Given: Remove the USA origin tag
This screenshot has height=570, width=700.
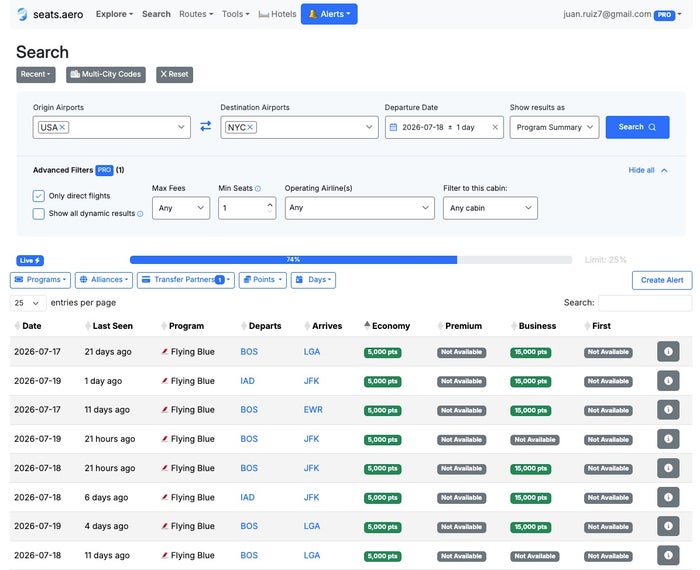Looking at the screenshot, I should click(x=62, y=127).
